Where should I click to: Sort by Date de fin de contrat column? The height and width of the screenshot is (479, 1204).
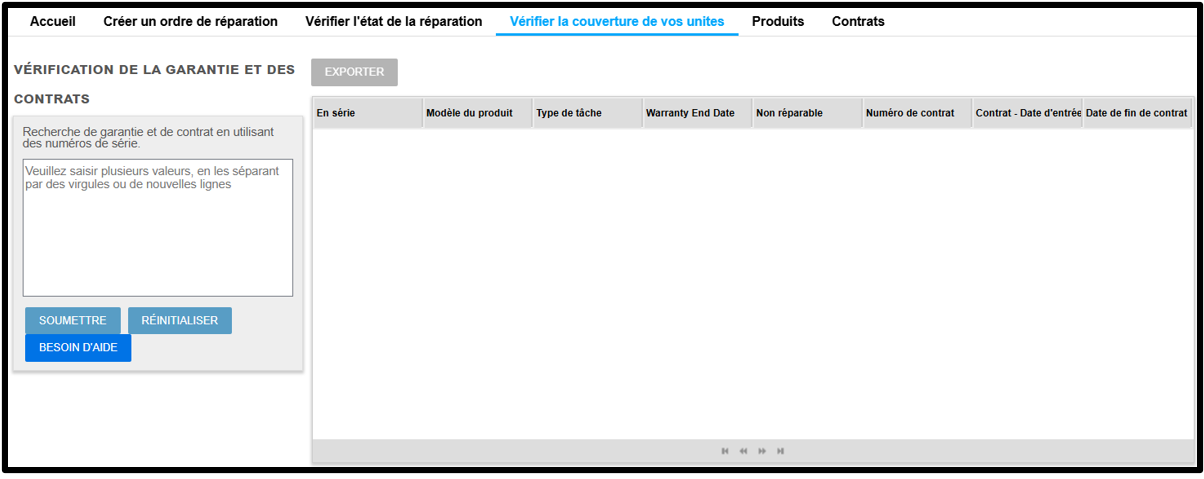(x=1138, y=113)
